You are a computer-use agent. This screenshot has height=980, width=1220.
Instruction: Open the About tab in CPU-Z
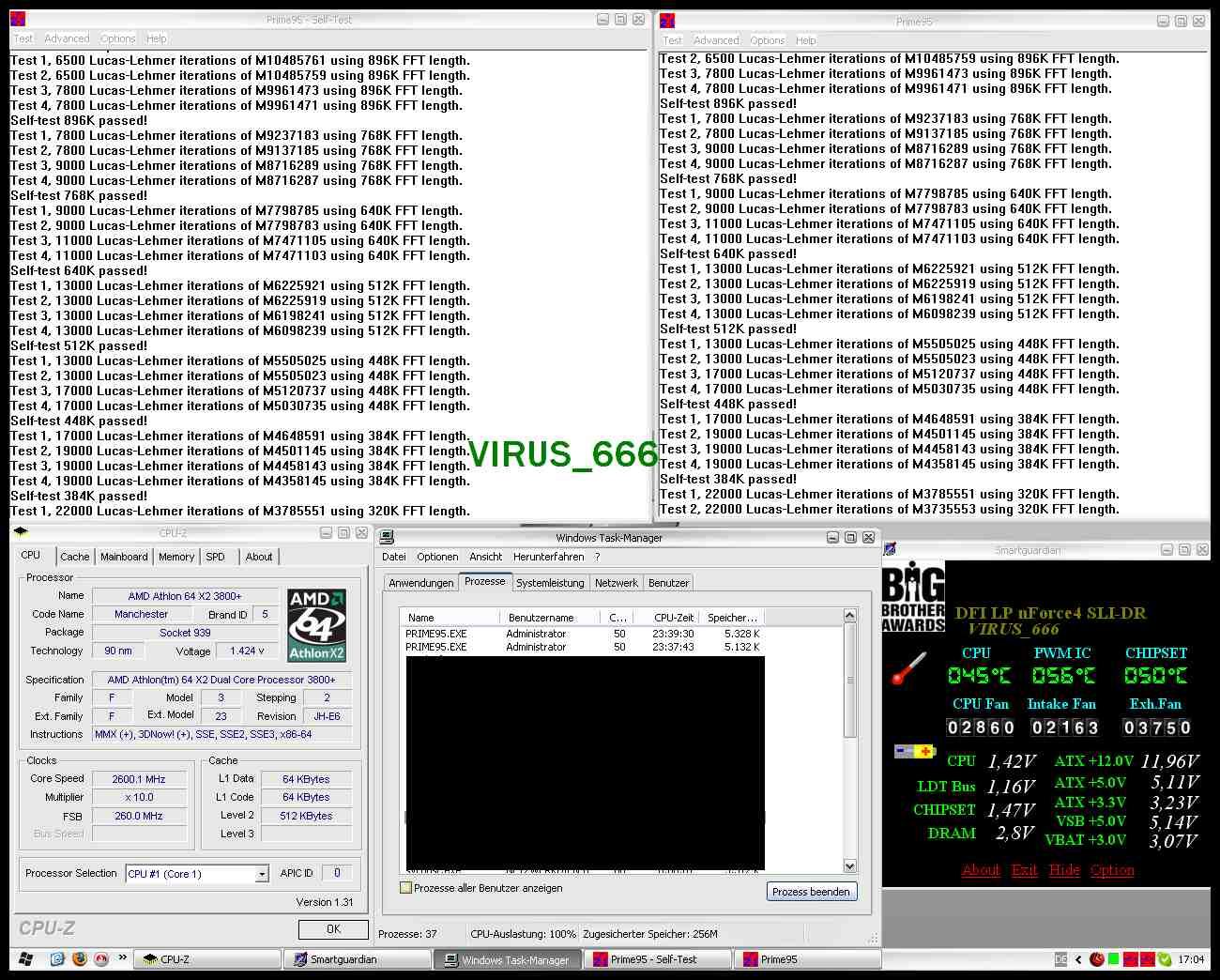coord(259,557)
